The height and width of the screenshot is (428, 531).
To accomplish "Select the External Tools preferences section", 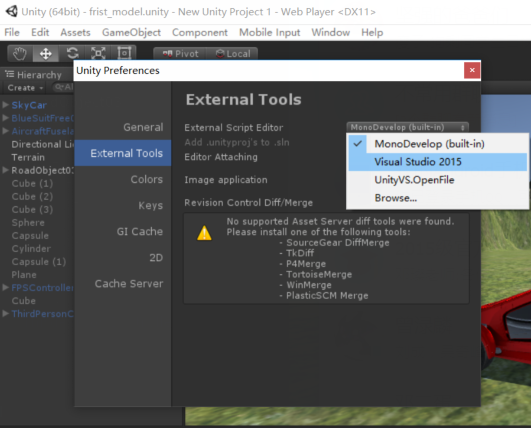I will pyautogui.click(x=123, y=153).
